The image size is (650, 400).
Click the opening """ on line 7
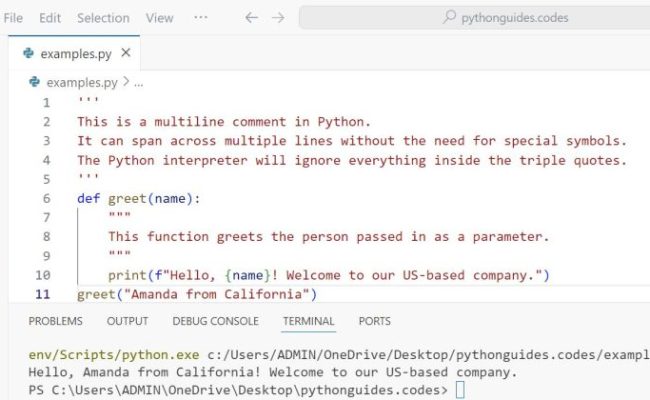pyautogui.click(x=119, y=215)
